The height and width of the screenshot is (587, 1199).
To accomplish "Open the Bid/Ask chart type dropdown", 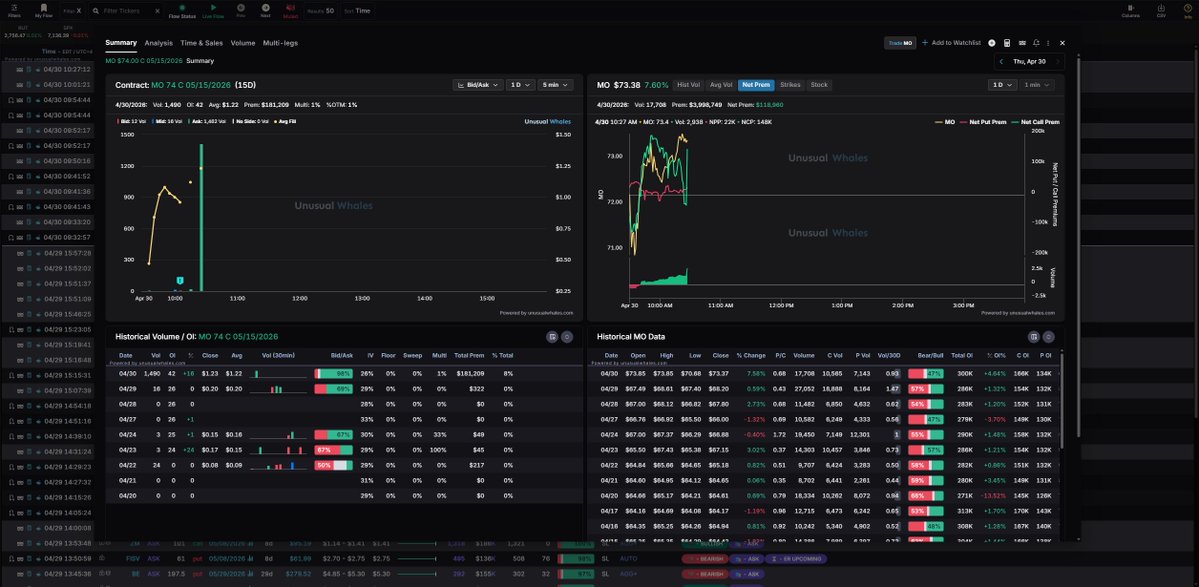I will tap(478, 85).
